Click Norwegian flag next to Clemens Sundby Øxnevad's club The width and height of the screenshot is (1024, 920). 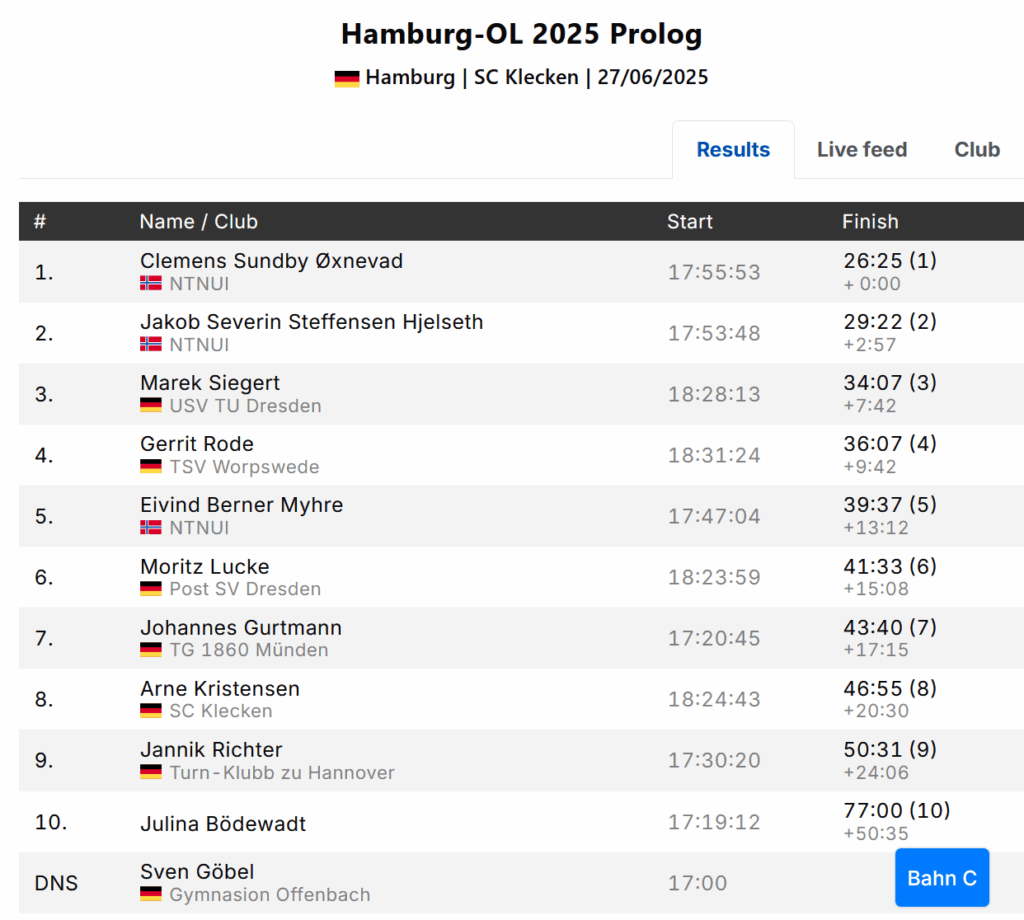[x=151, y=284]
